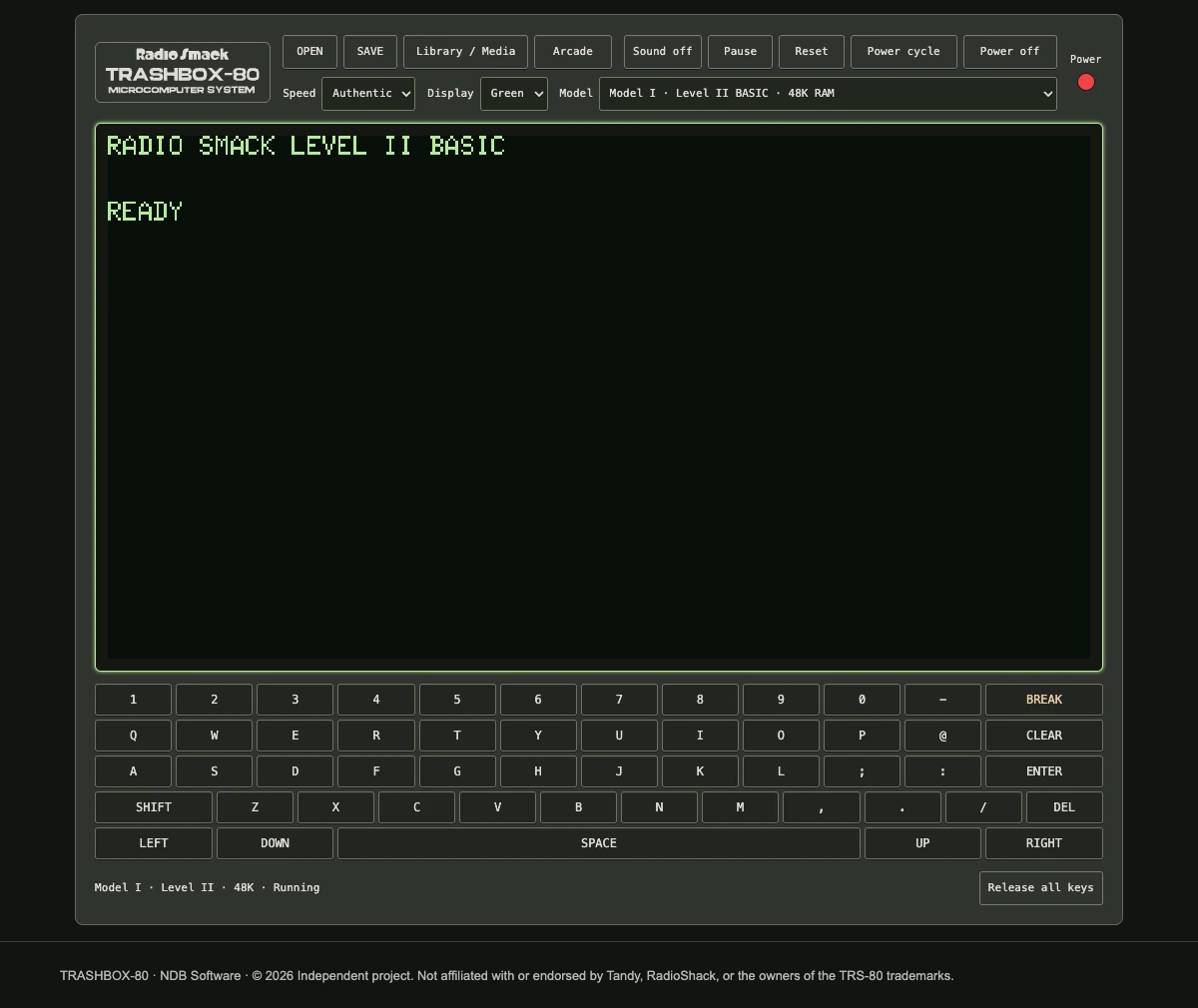The width and height of the screenshot is (1198, 1008).
Task: Click the minus (-) key
Action: click(x=942, y=700)
